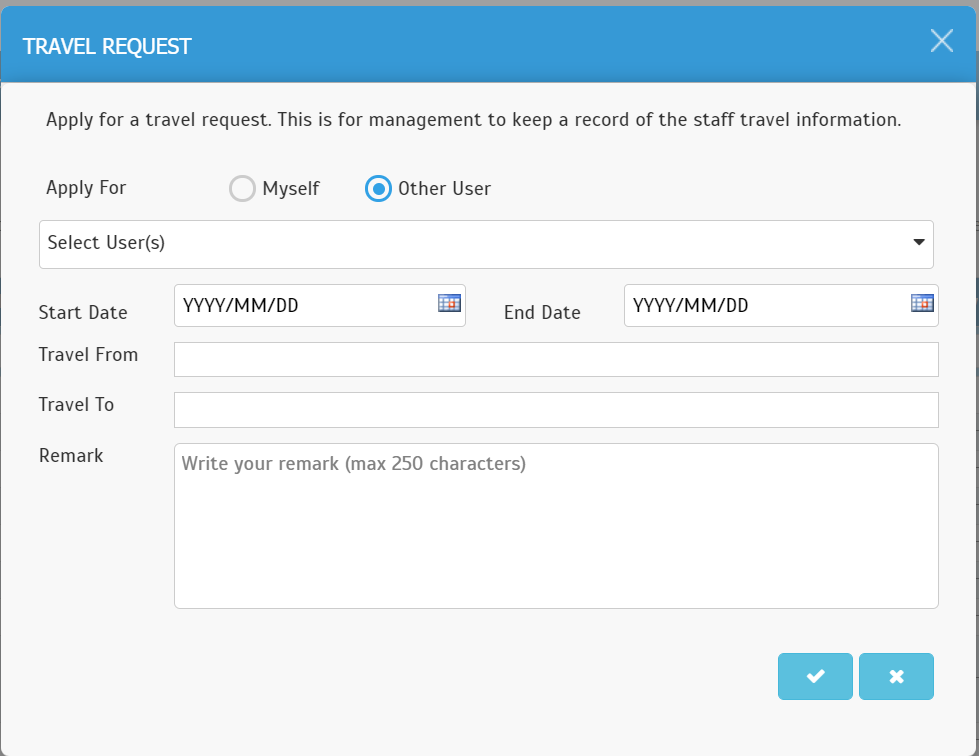The width and height of the screenshot is (979, 756).
Task: Click the "Other User" option label text
Action: [x=445, y=189]
